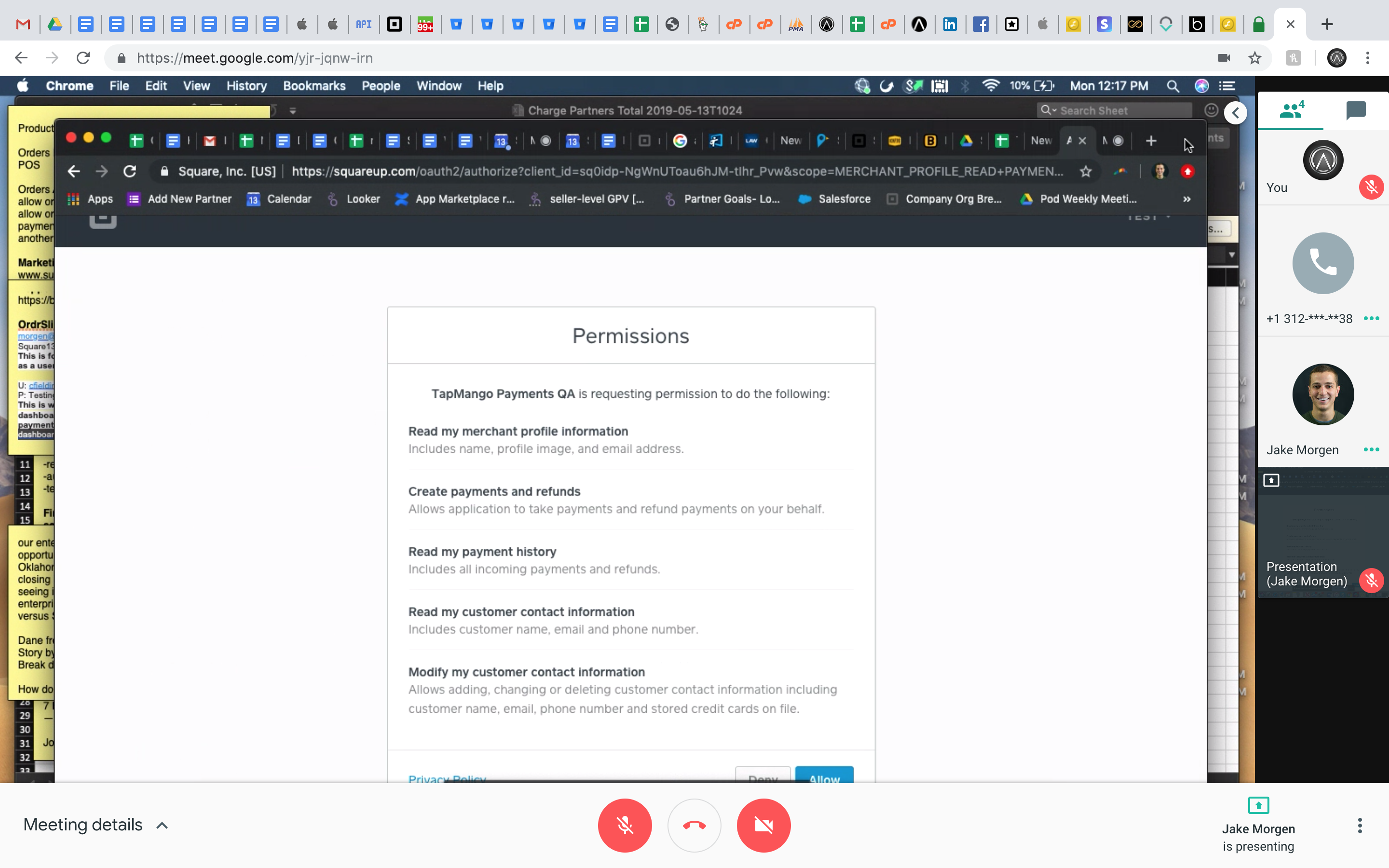
Task: Open the Chrome profile avatar button
Action: [x=1337, y=58]
